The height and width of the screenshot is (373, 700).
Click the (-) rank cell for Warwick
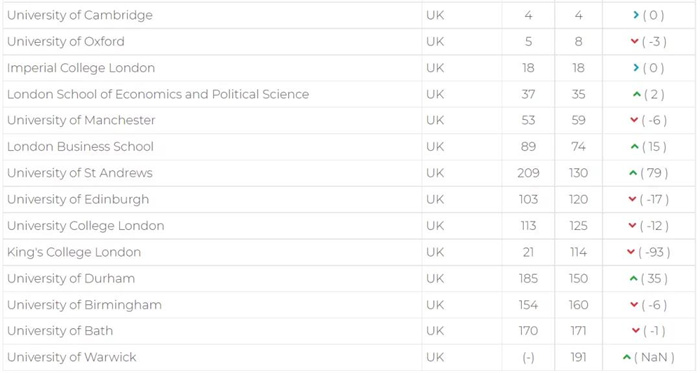coord(528,357)
